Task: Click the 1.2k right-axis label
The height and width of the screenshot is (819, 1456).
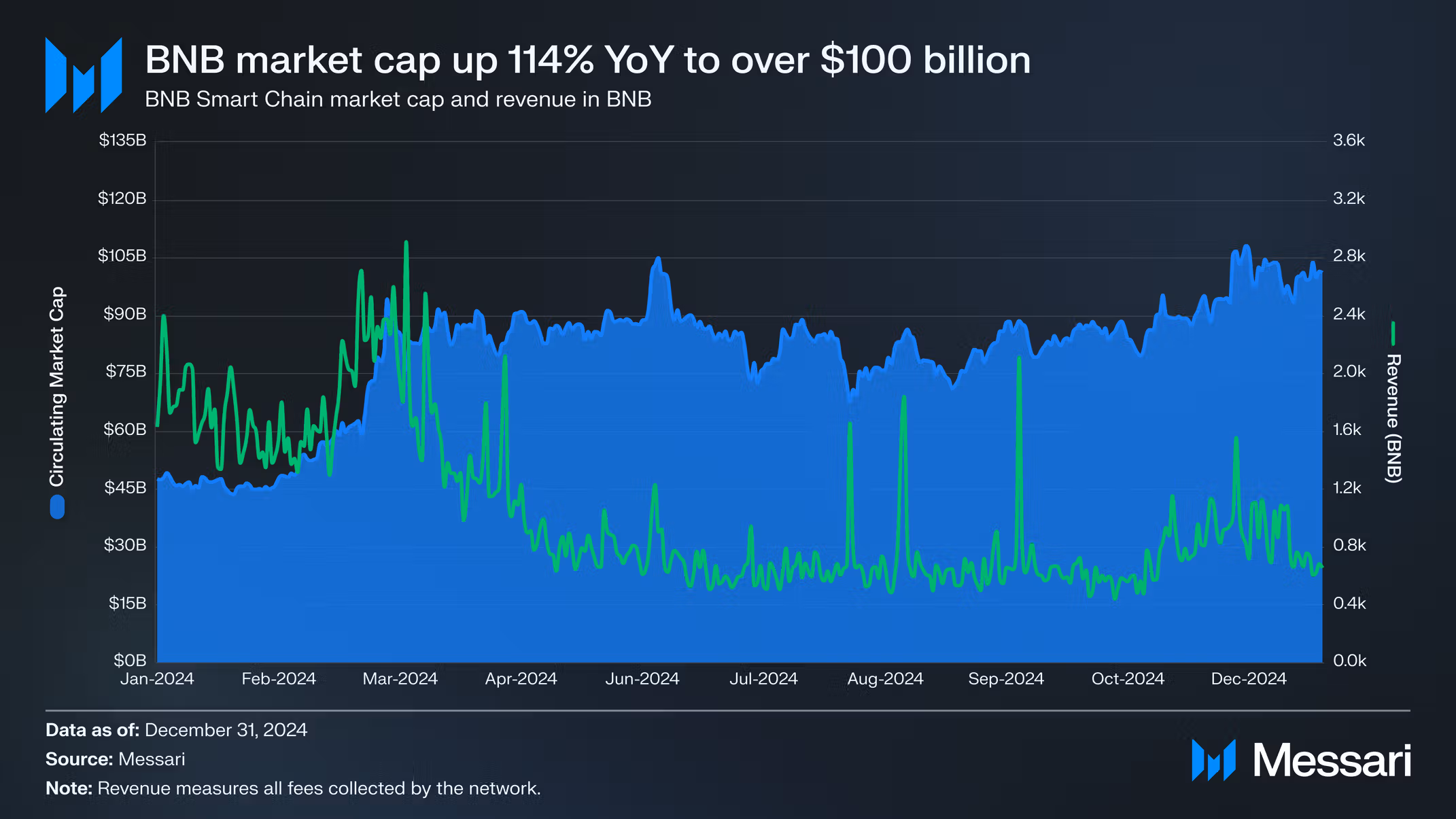Action: [1347, 488]
